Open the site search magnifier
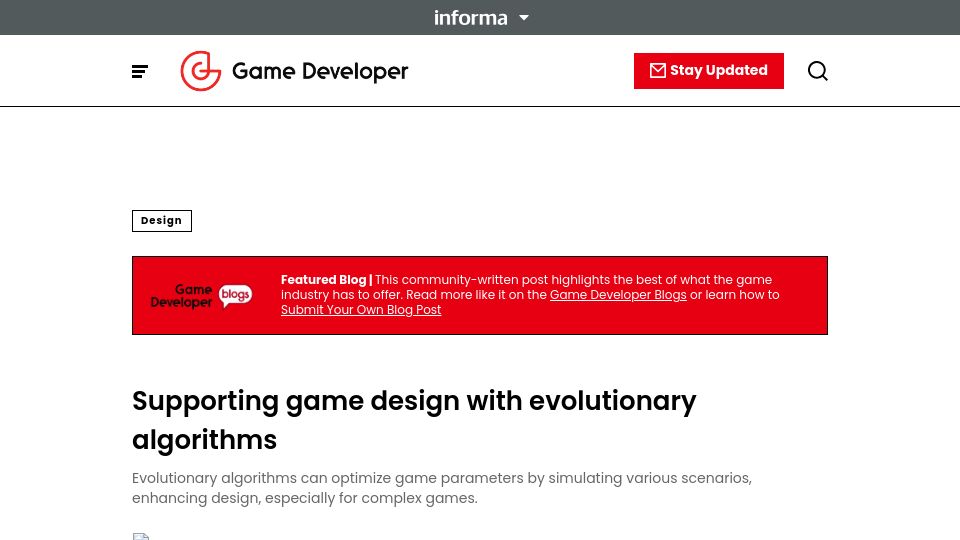The width and height of the screenshot is (960, 540). [x=817, y=71]
